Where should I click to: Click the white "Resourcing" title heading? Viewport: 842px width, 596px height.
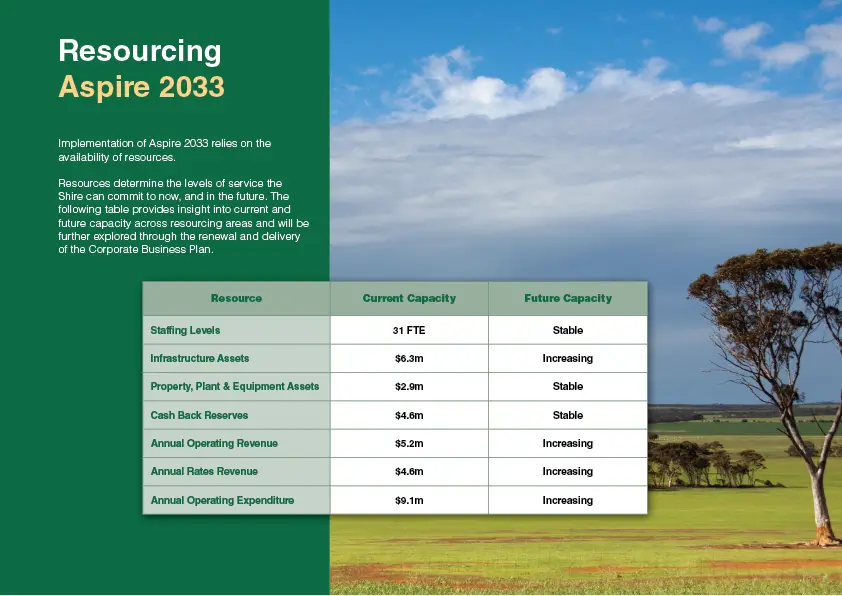(x=140, y=51)
